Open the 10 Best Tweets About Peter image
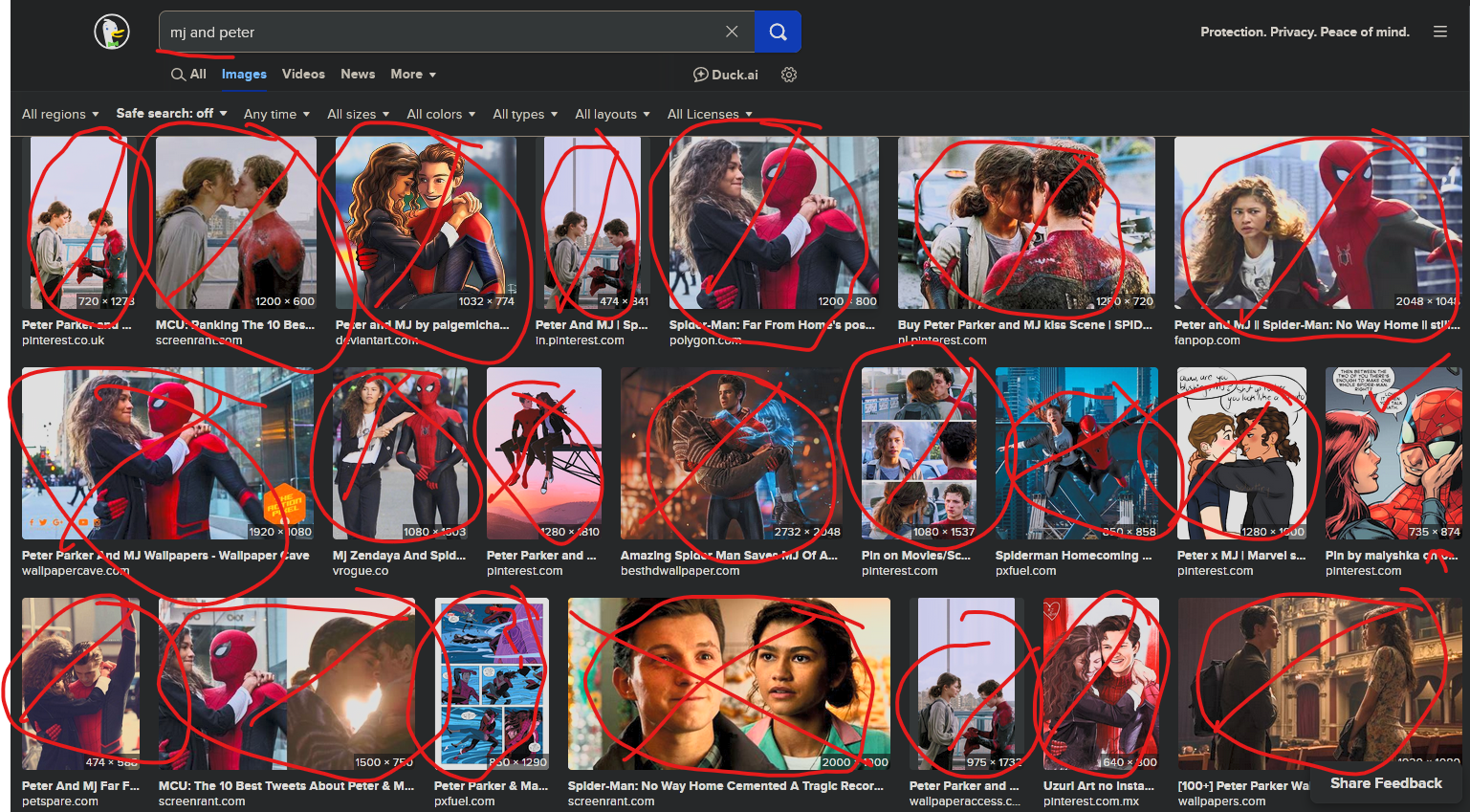This screenshot has height=812, width=1470. coord(287,684)
